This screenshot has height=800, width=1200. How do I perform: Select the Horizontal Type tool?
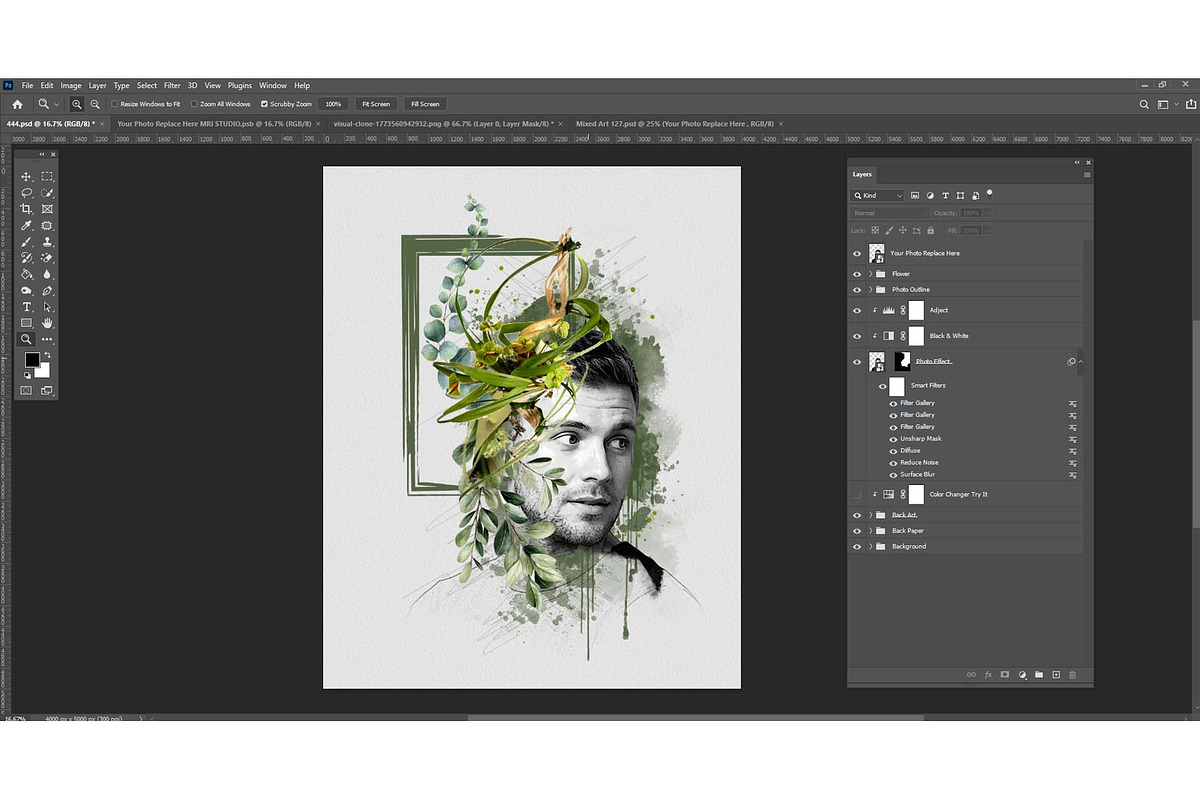pos(27,306)
